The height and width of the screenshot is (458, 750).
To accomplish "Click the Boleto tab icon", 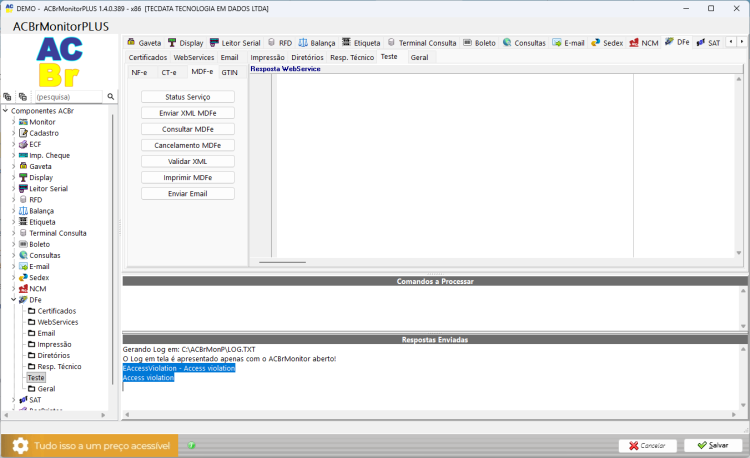I will pos(467,42).
